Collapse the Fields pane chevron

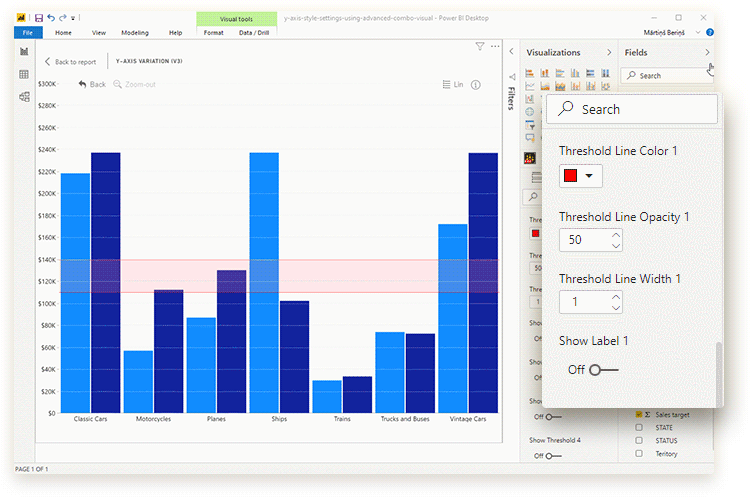pos(707,52)
